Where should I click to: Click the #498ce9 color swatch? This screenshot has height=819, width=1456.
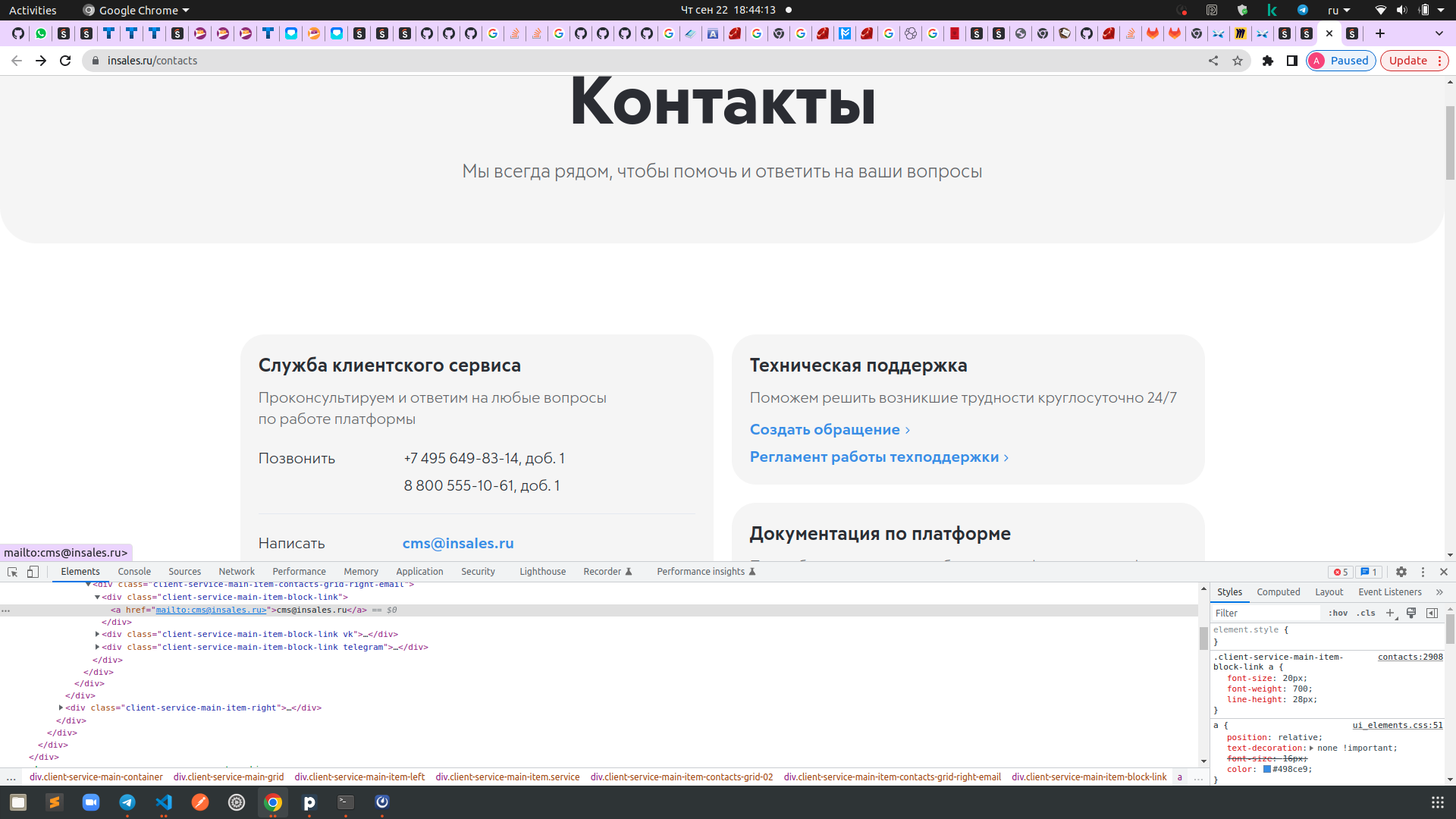coord(1266,769)
